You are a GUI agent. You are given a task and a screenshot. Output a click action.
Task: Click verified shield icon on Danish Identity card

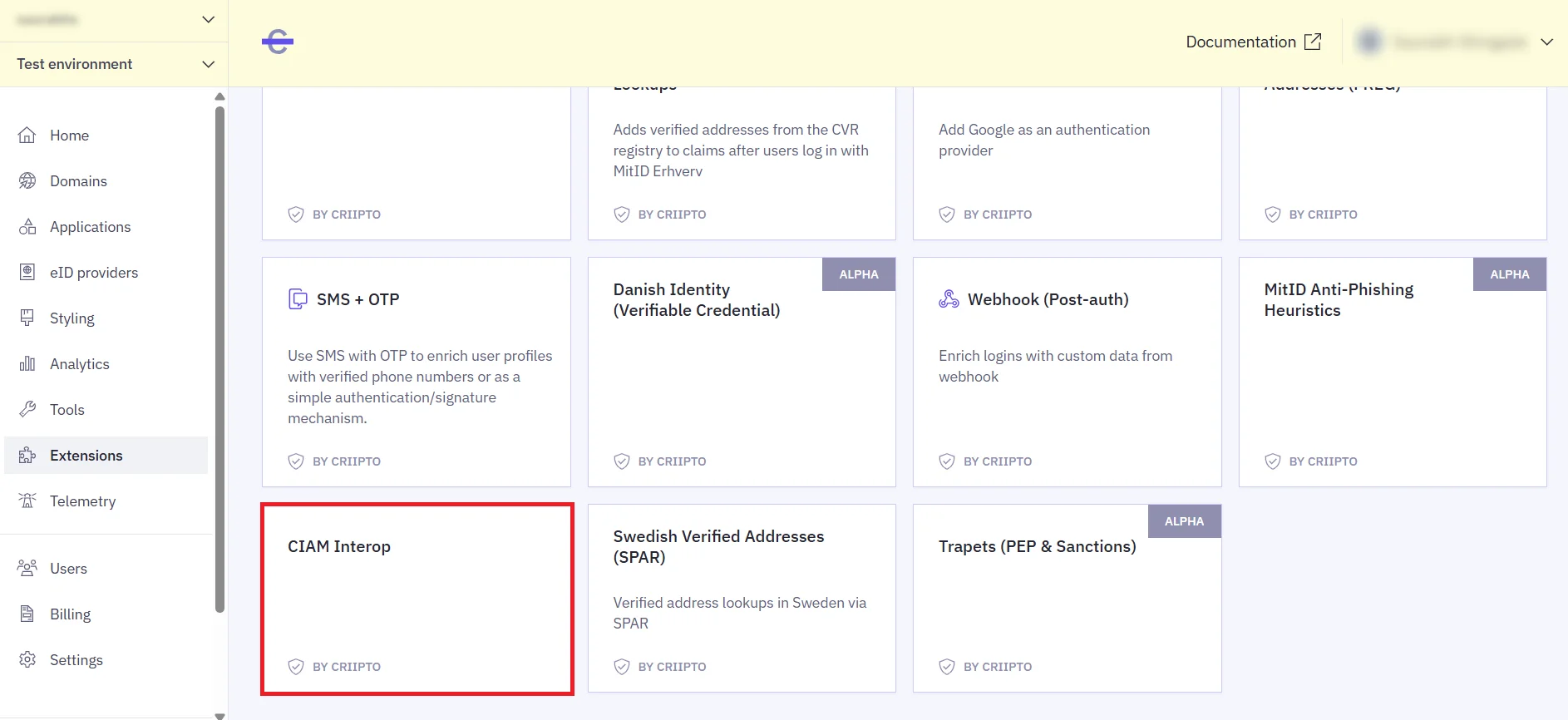[622, 461]
